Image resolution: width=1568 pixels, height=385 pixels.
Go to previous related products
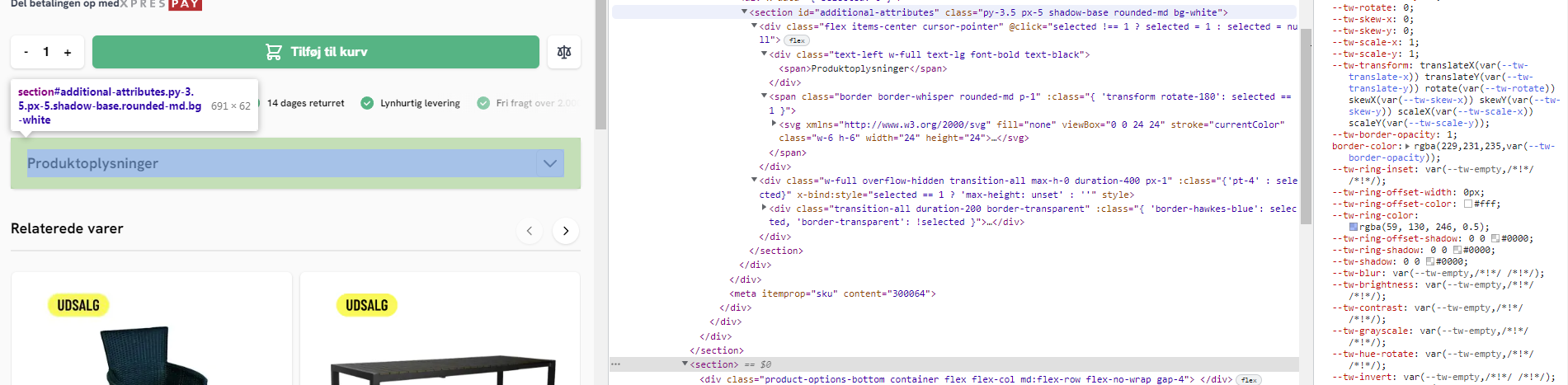[x=530, y=231]
